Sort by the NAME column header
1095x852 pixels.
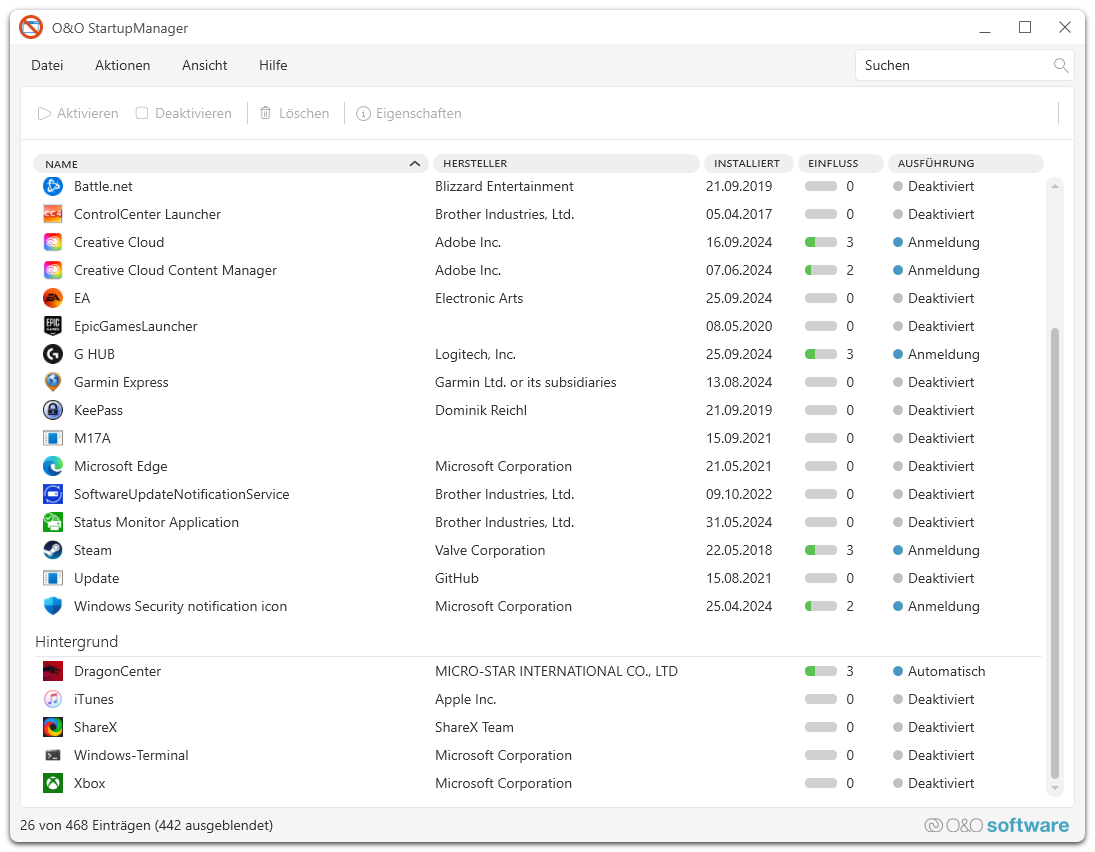(230, 163)
